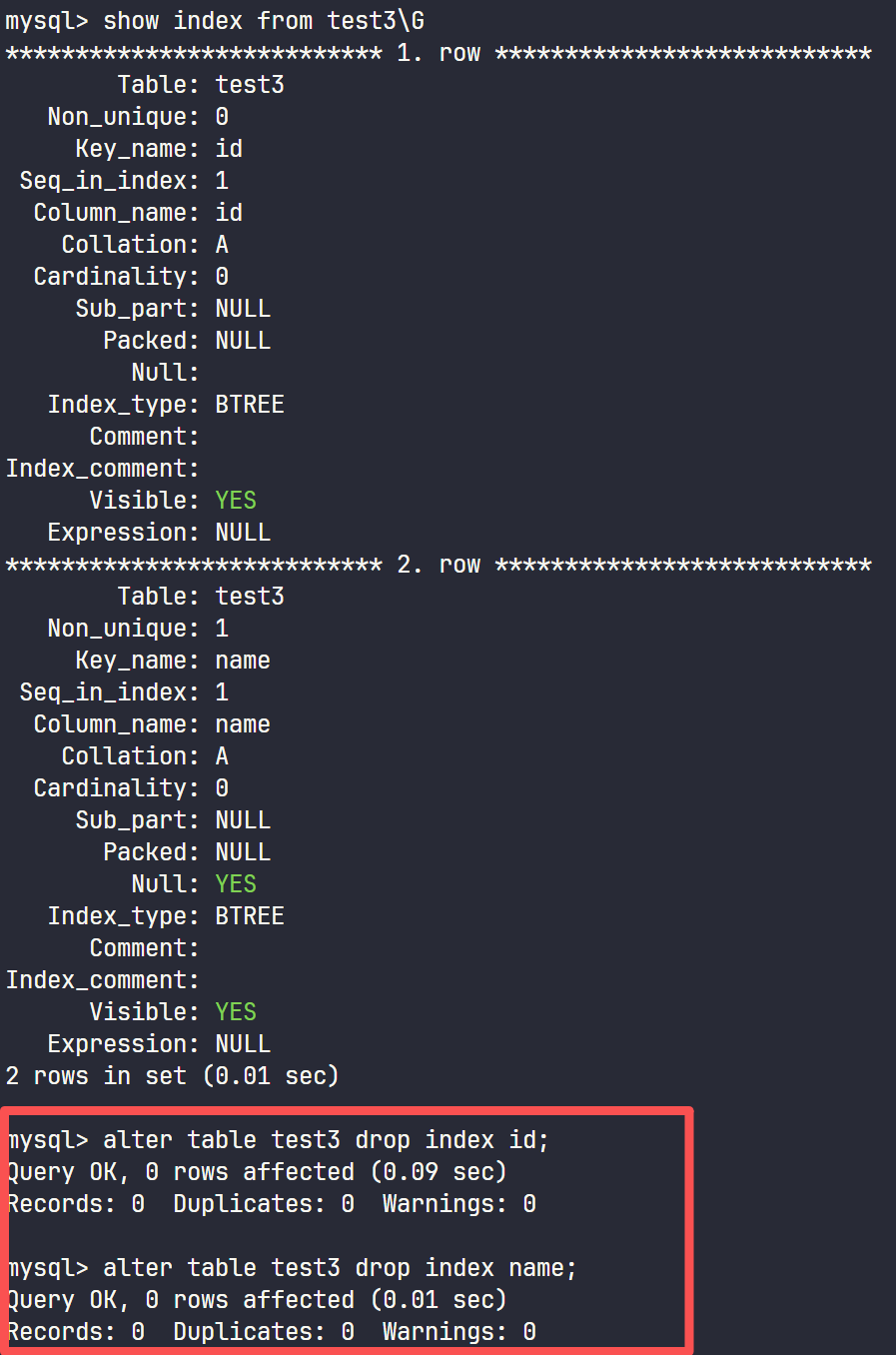Click the Query OK line showing 0.01 sec
The width and height of the screenshot is (896, 1355).
[x=257, y=1300]
